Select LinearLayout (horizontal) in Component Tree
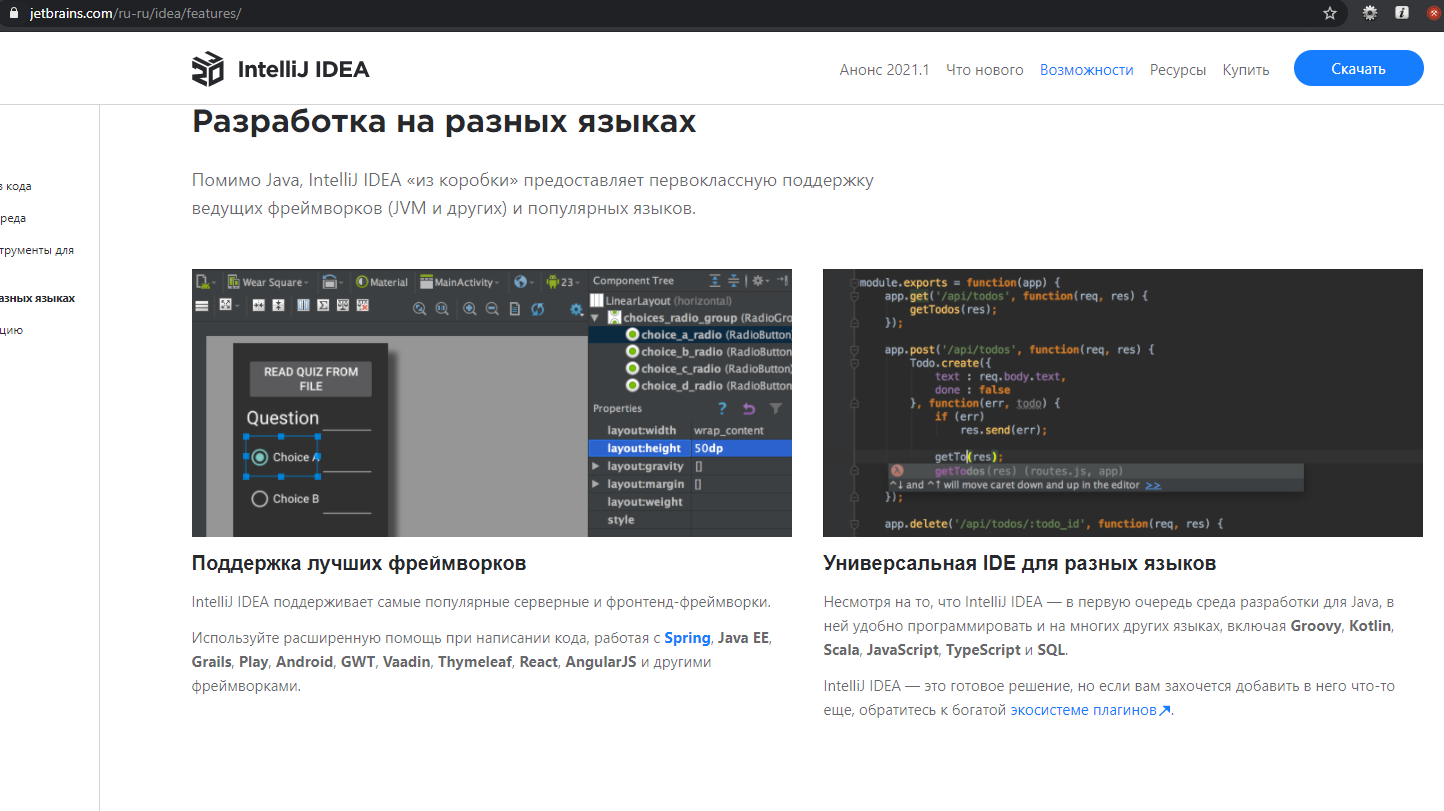The width and height of the screenshot is (1444, 811). 661,301
